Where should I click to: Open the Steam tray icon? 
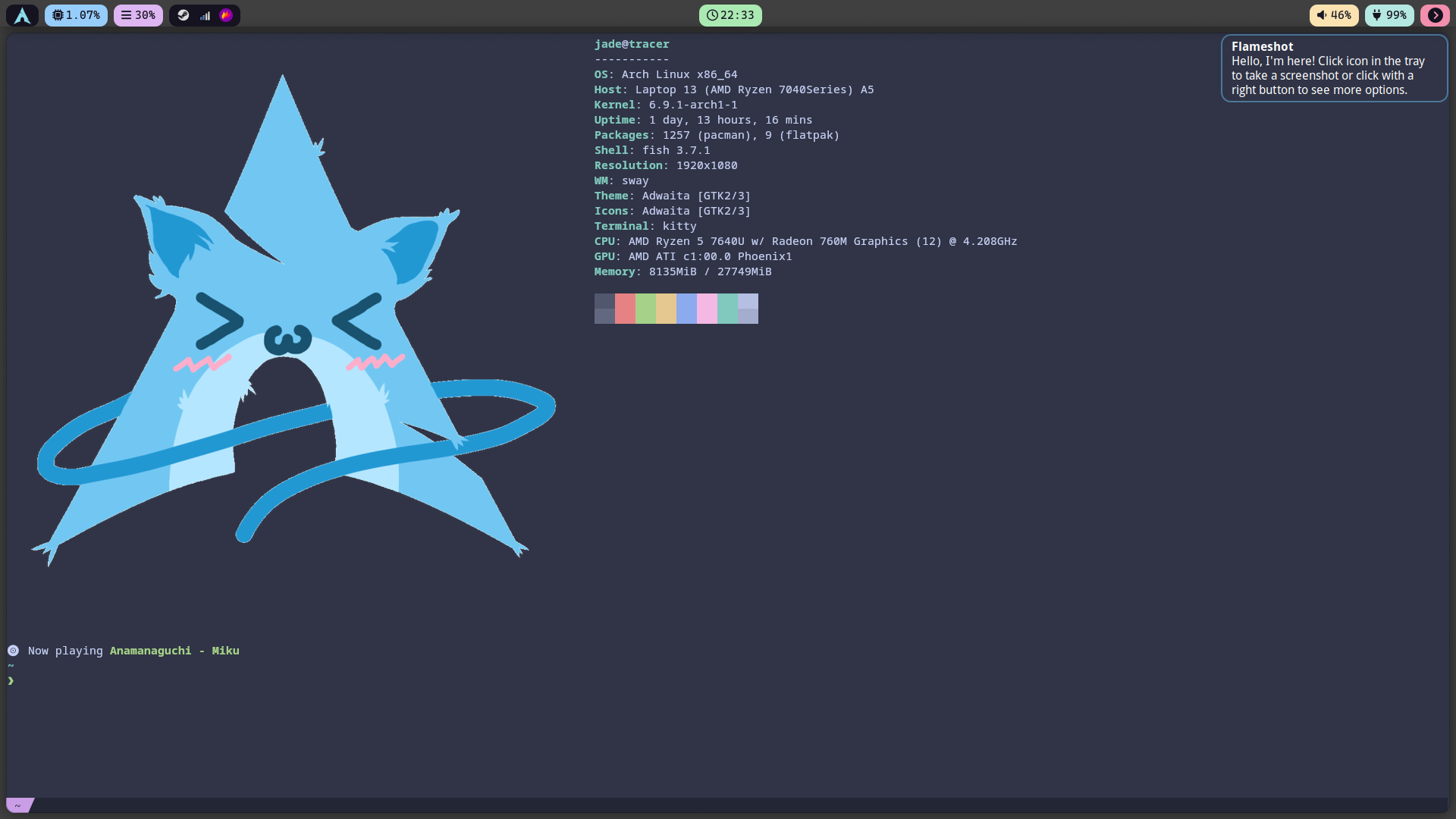coord(184,15)
